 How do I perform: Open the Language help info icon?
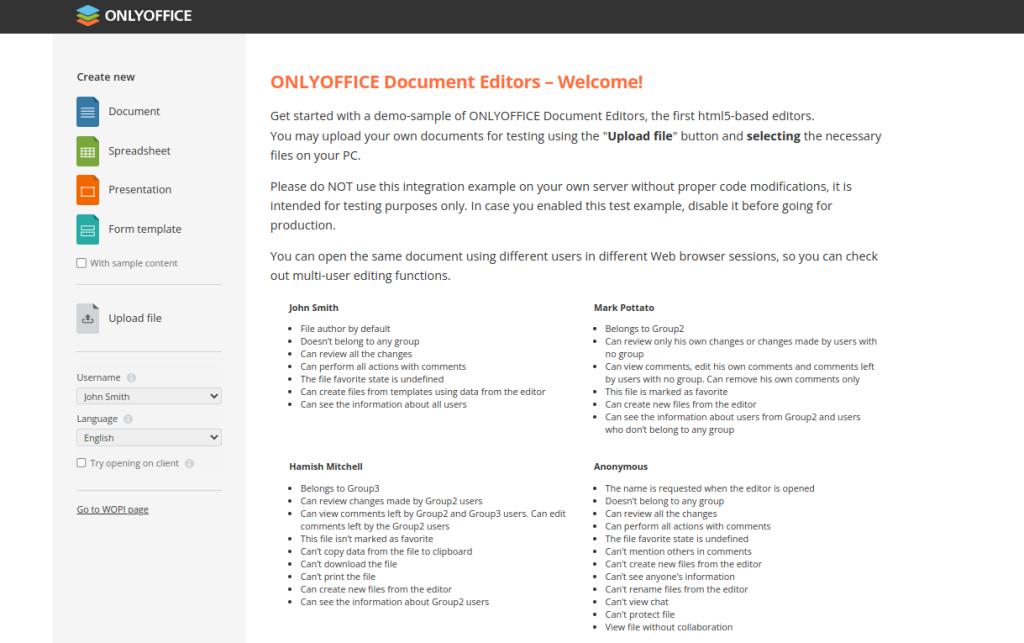point(129,419)
